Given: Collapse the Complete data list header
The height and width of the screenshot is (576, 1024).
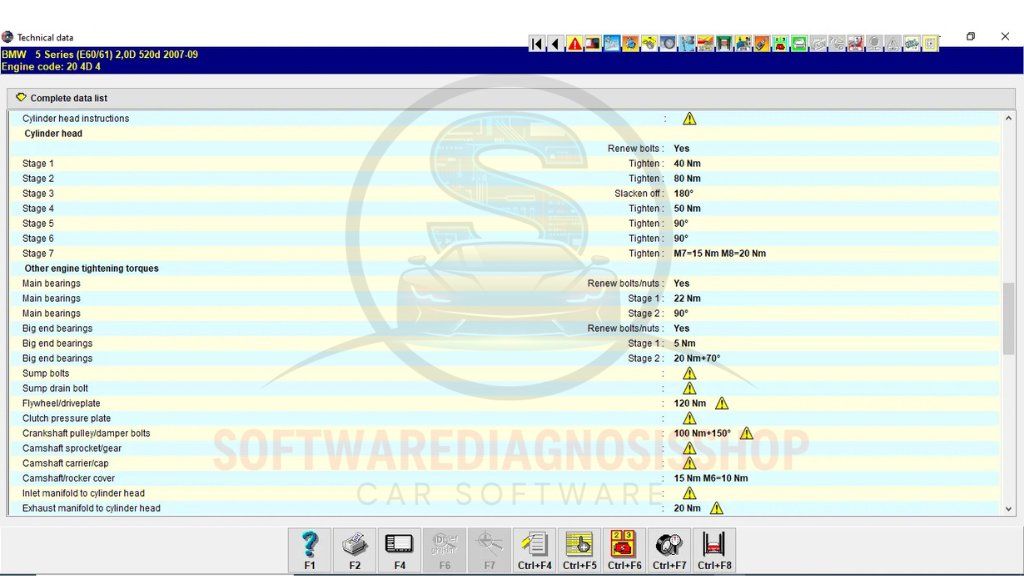Looking at the screenshot, I should pyautogui.click(x=21, y=98).
